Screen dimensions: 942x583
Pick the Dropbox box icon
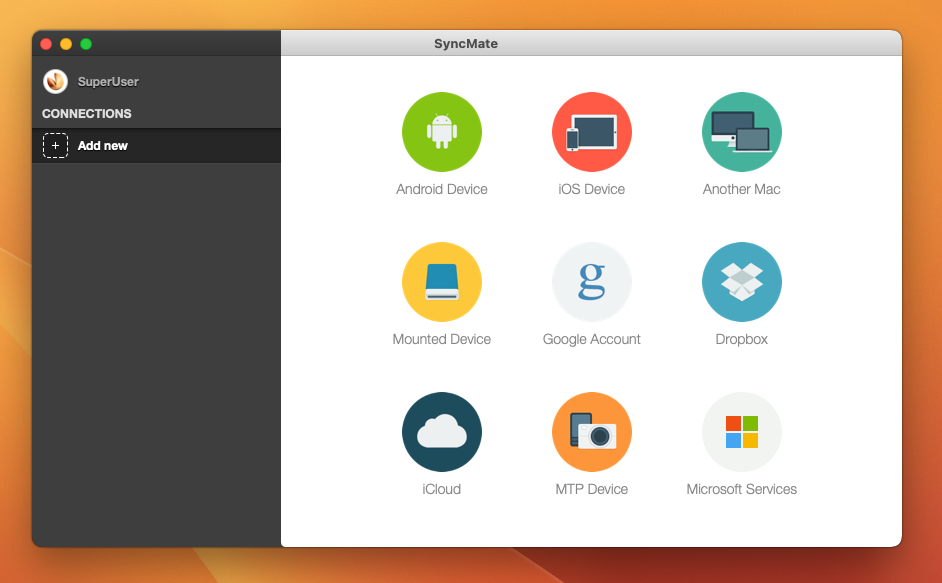coord(741,282)
